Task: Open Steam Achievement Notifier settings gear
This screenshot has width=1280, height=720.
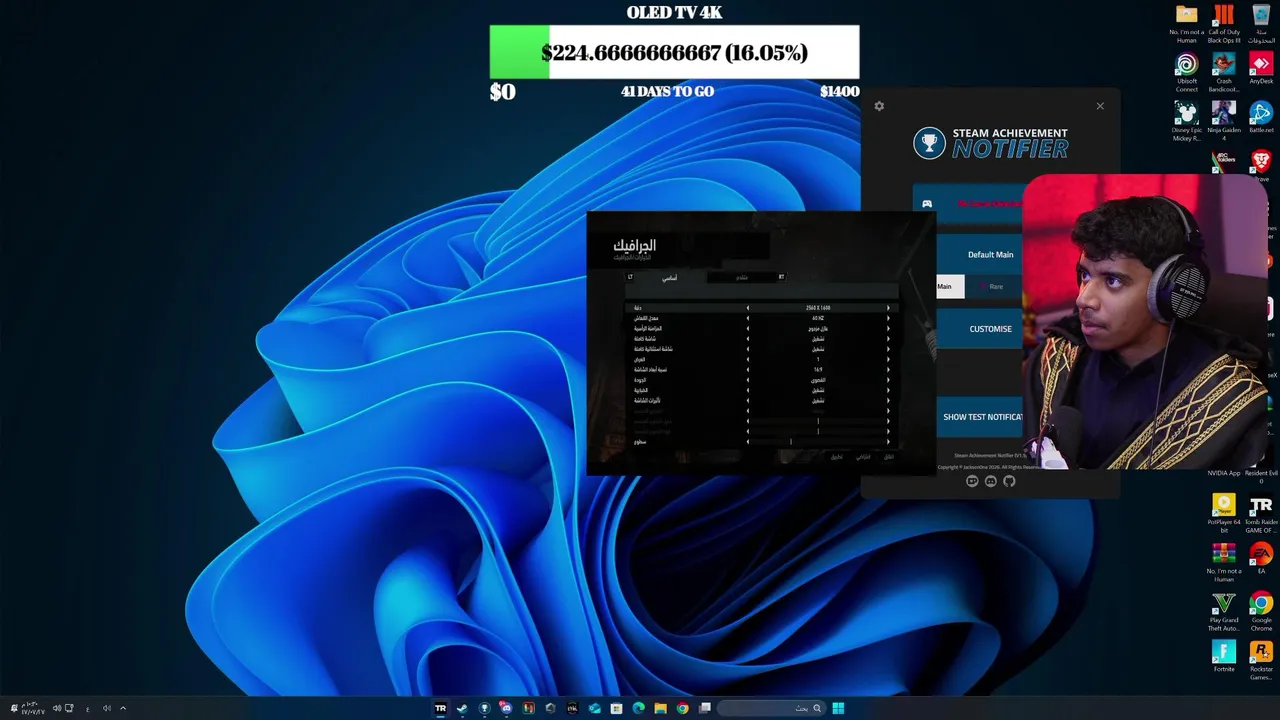Action: (x=879, y=106)
